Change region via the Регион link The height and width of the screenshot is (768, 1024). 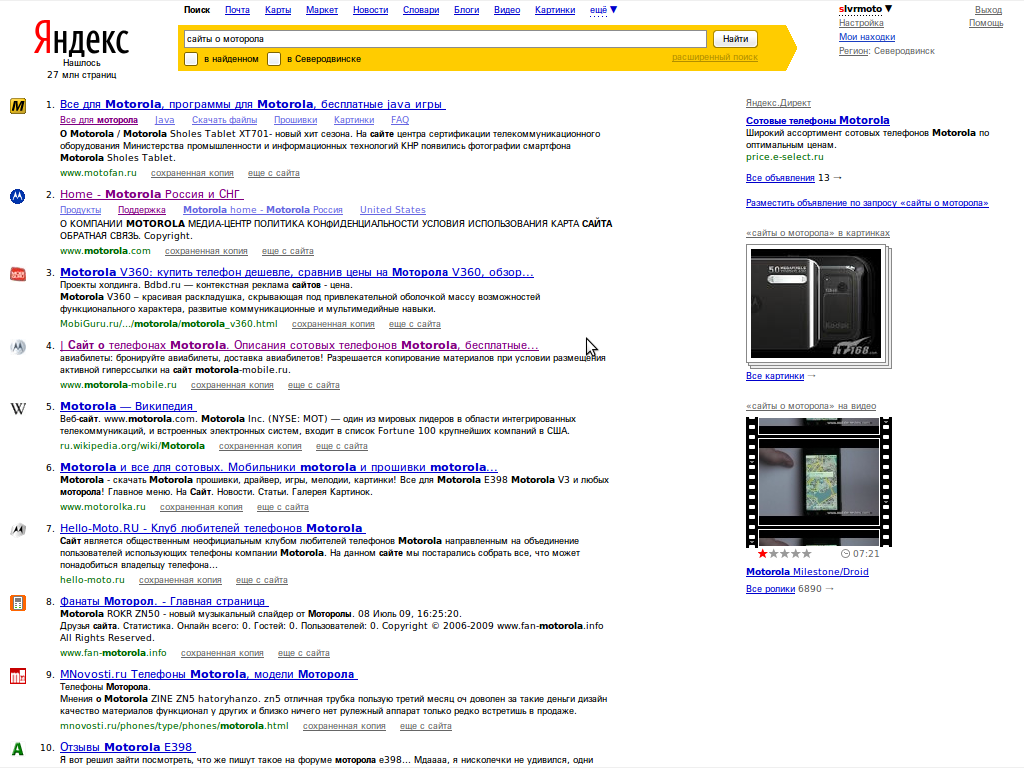[854, 50]
